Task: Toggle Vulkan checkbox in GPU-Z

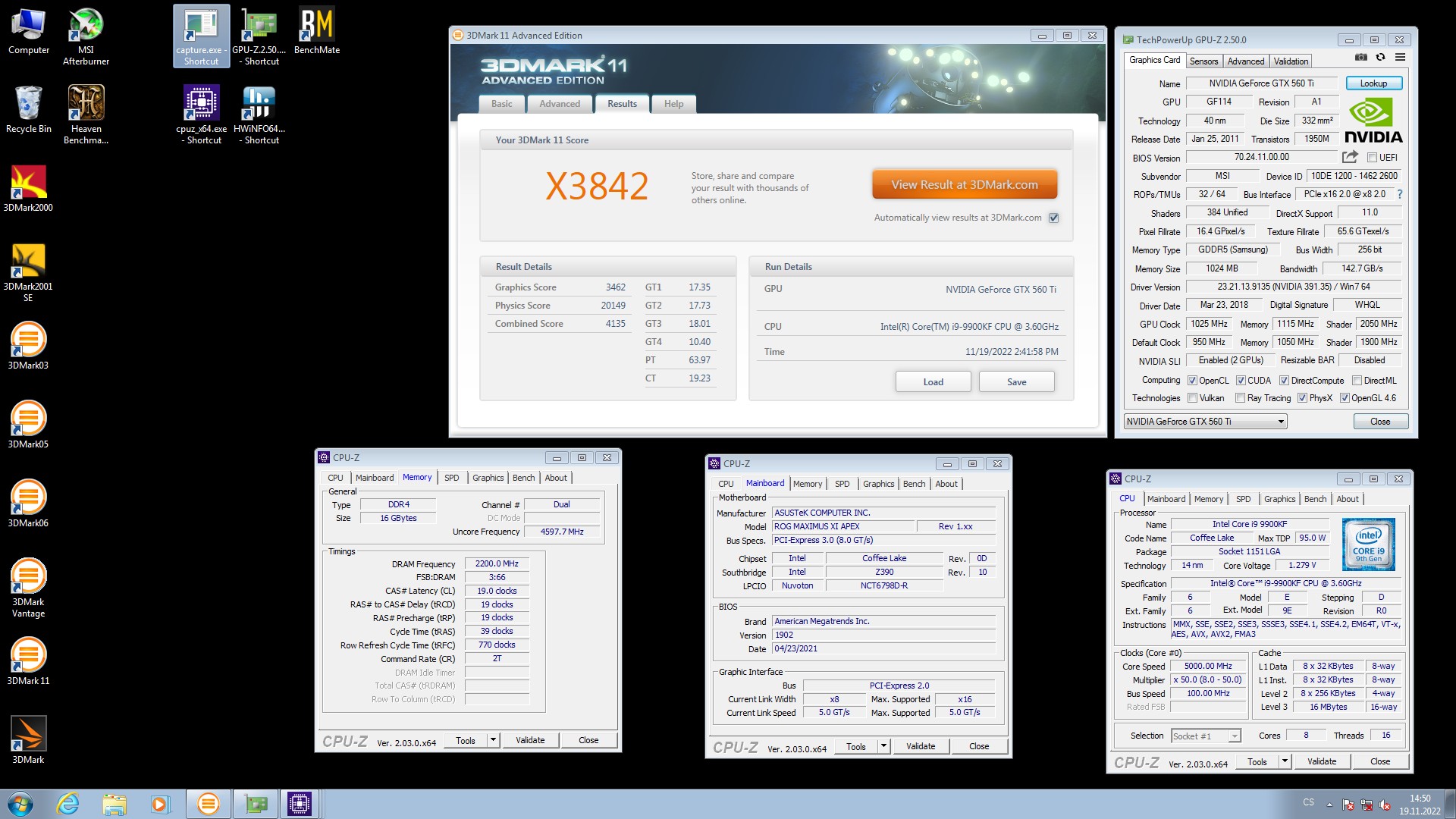Action: [x=1192, y=398]
